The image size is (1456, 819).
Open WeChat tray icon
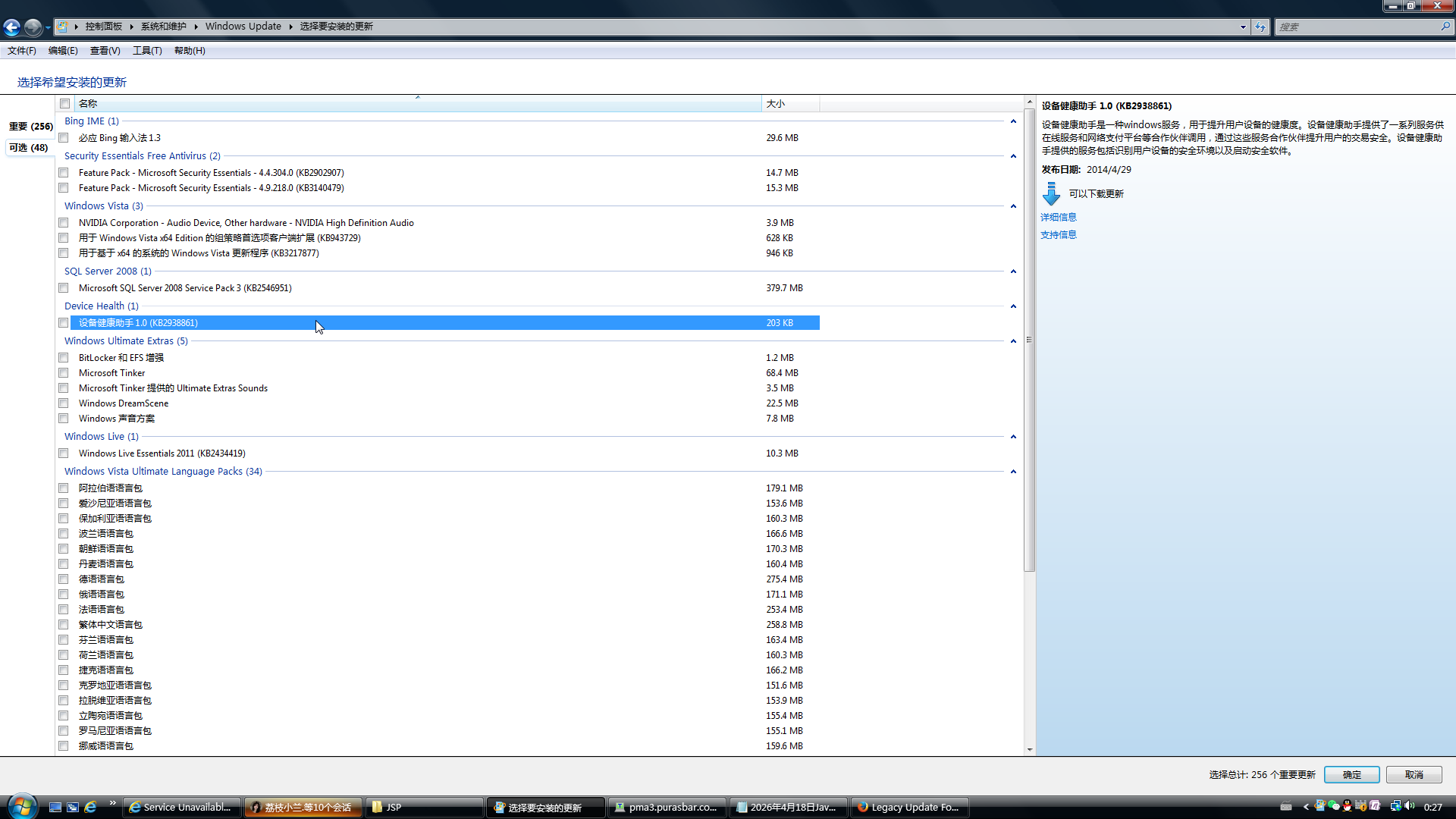click(x=1333, y=806)
